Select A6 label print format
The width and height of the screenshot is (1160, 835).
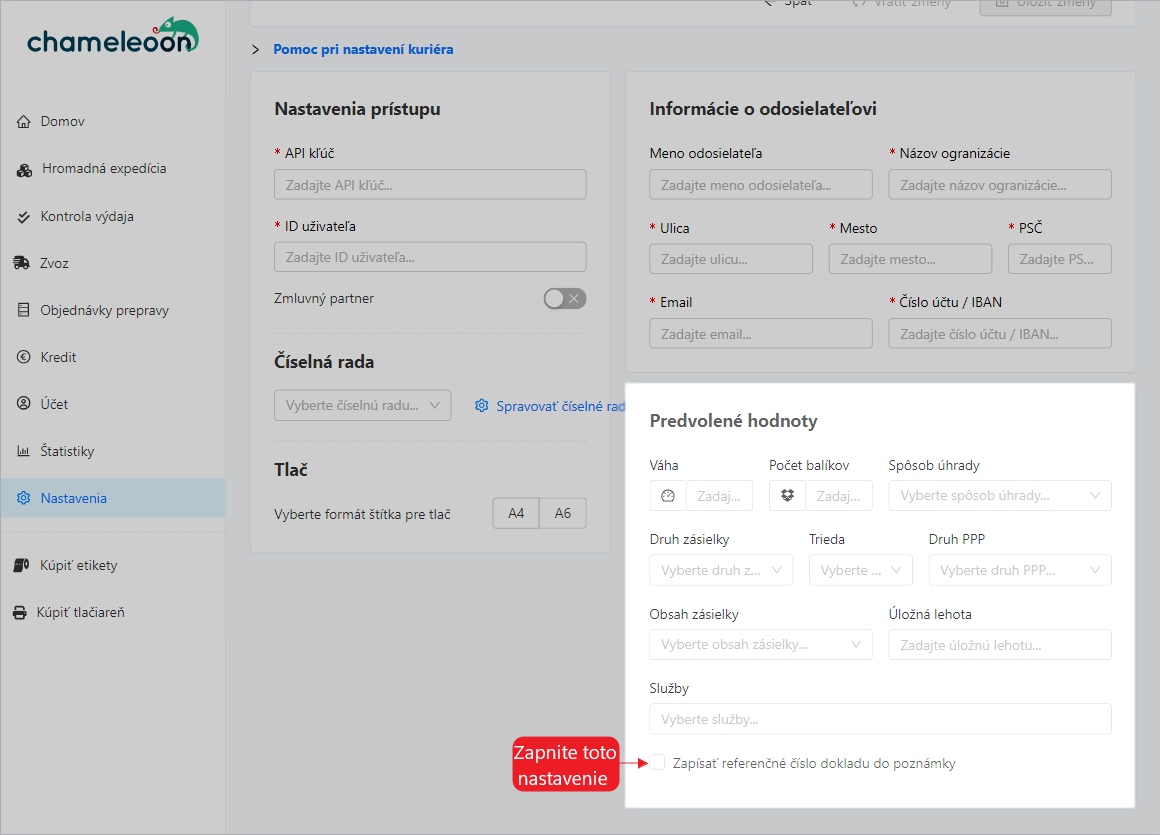click(563, 513)
